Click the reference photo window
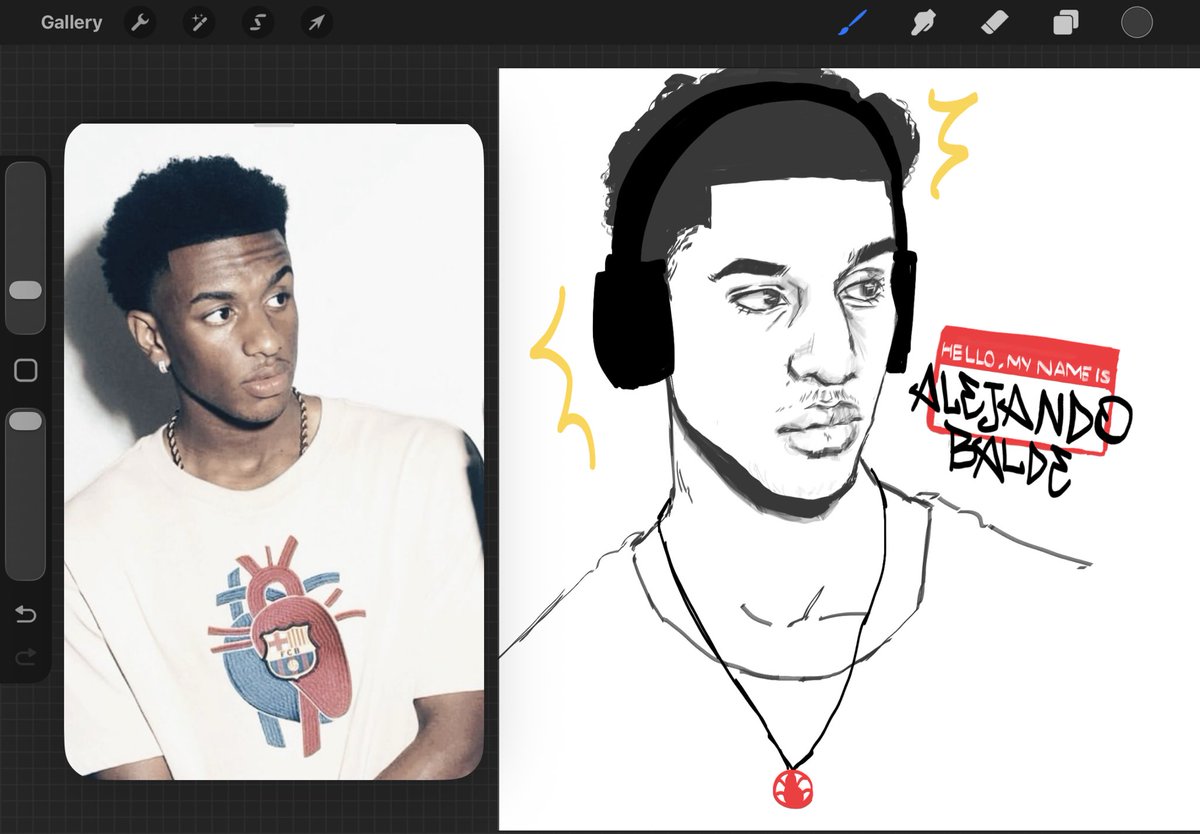 coord(274,452)
